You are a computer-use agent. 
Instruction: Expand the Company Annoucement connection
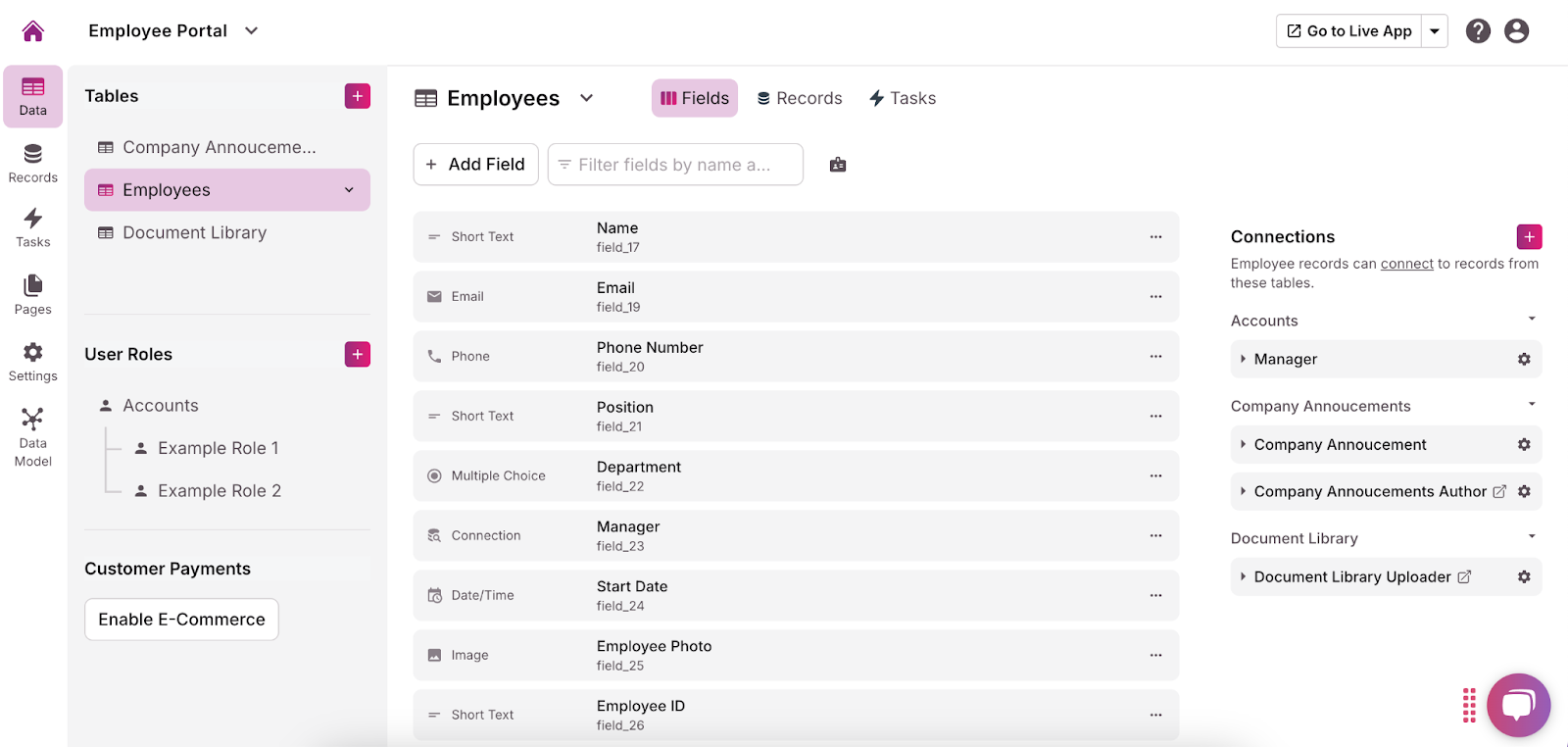coord(1244,445)
